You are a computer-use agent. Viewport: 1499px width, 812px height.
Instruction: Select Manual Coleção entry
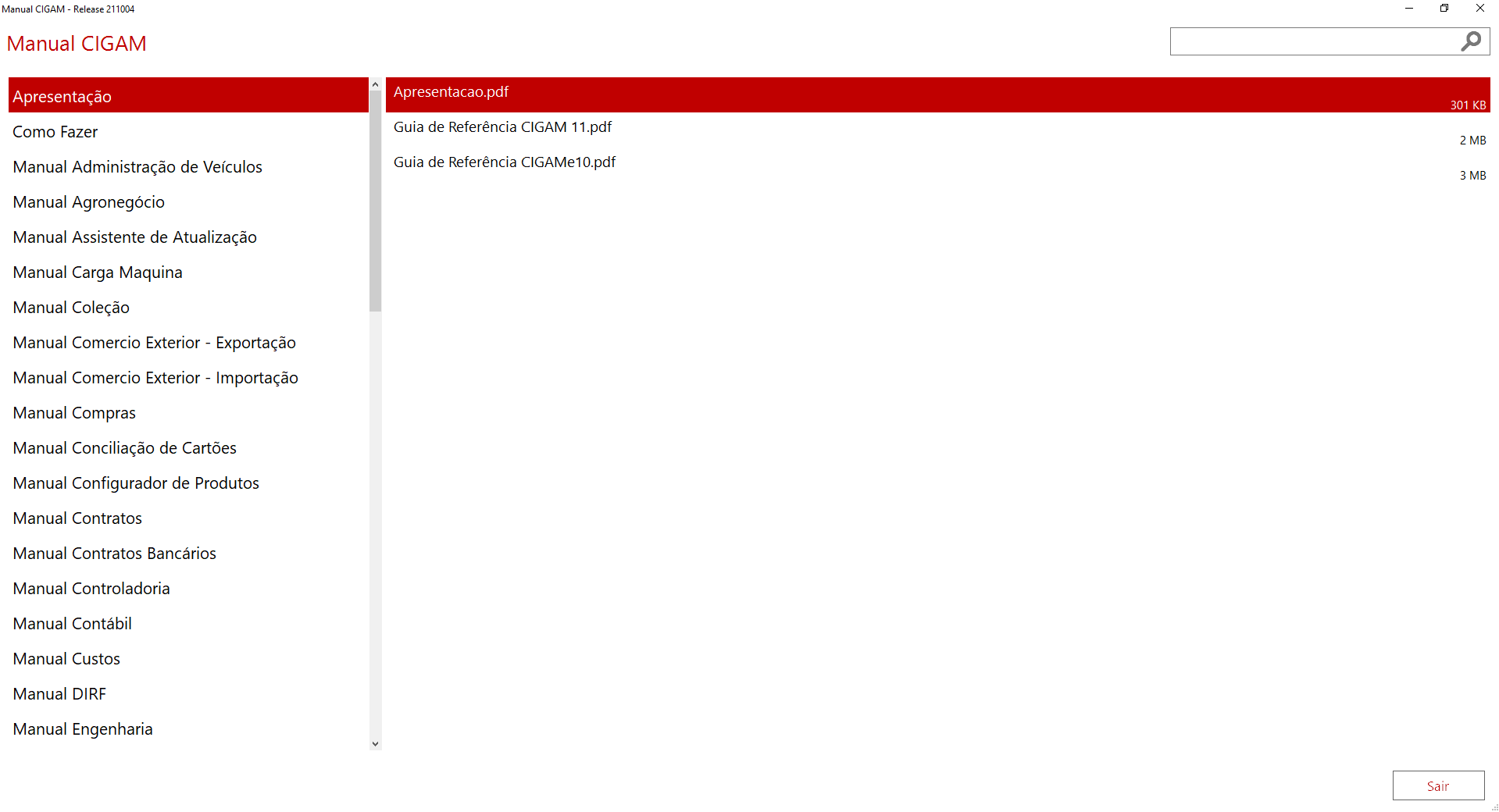coord(188,307)
